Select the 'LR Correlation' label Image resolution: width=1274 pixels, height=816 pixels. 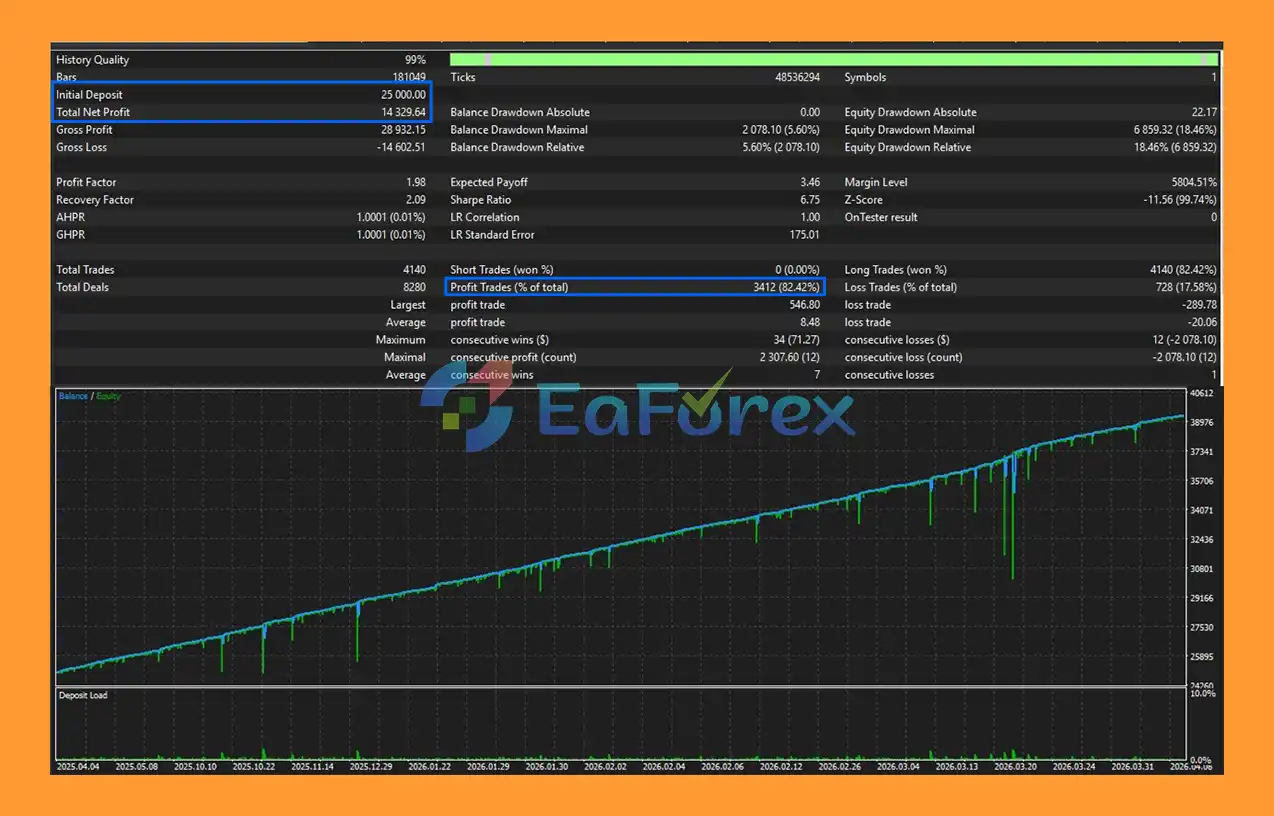tap(485, 217)
